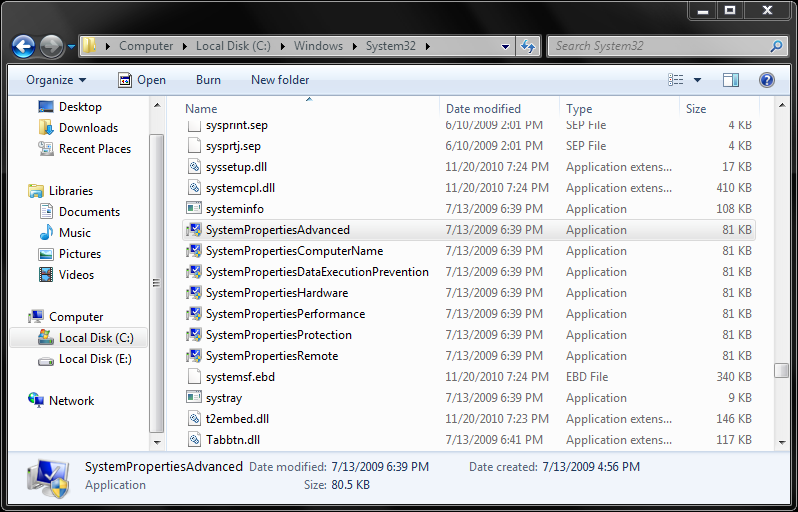Select the t2embed.dll file name
This screenshot has height=512, width=798.
(x=237, y=419)
